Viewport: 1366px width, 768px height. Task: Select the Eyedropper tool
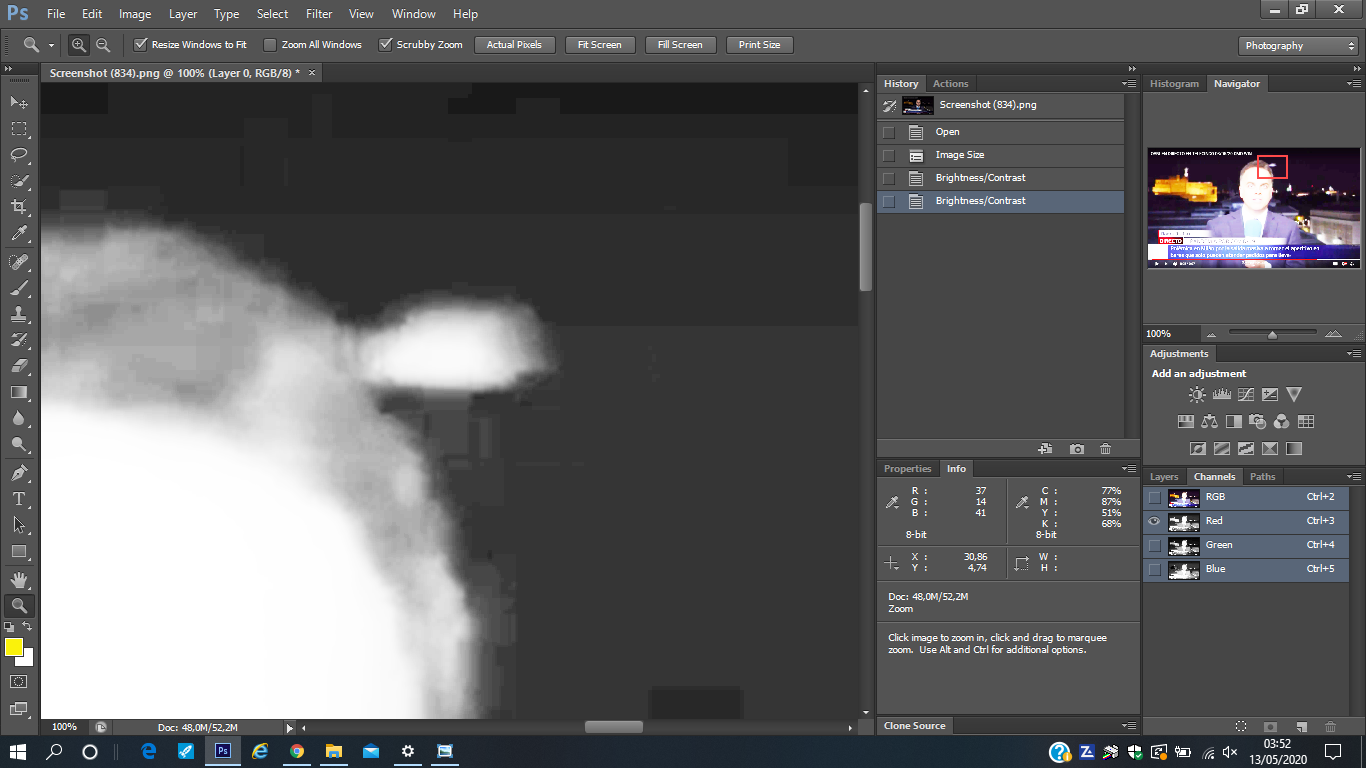pyautogui.click(x=19, y=234)
